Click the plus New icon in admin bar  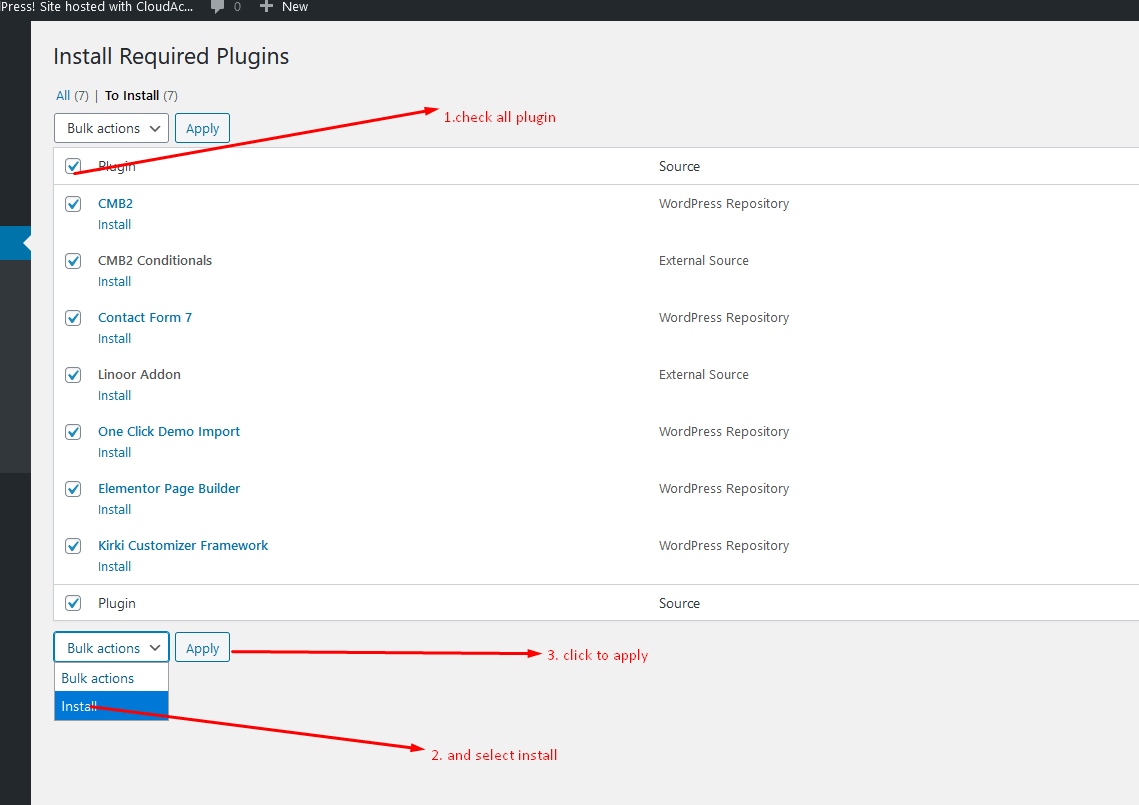pos(266,7)
